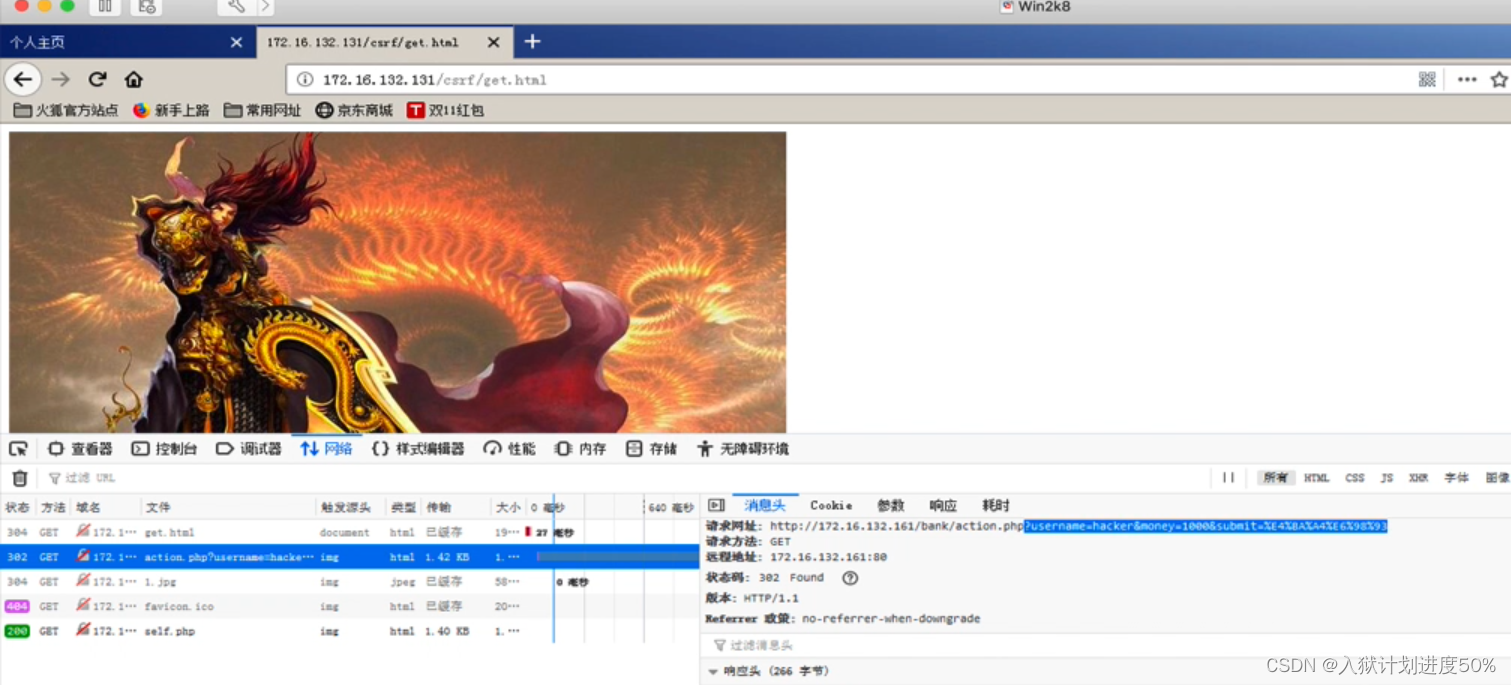This screenshot has height=685, width=1511.
Task: Close the csrf/get.html tab
Action: click(x=493, y=42)
